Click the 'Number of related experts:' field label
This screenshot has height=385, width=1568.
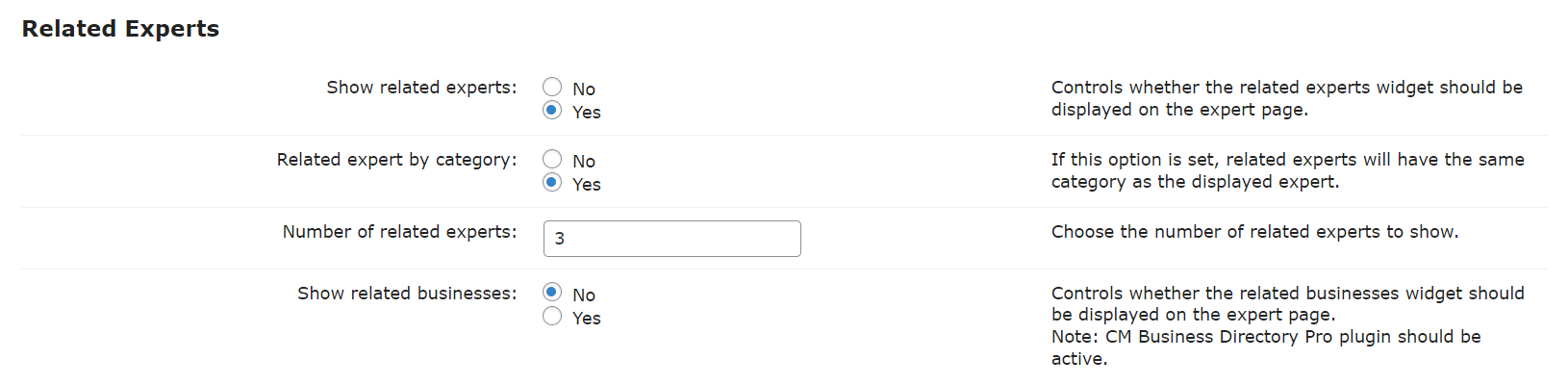click(x=399, y=232)
